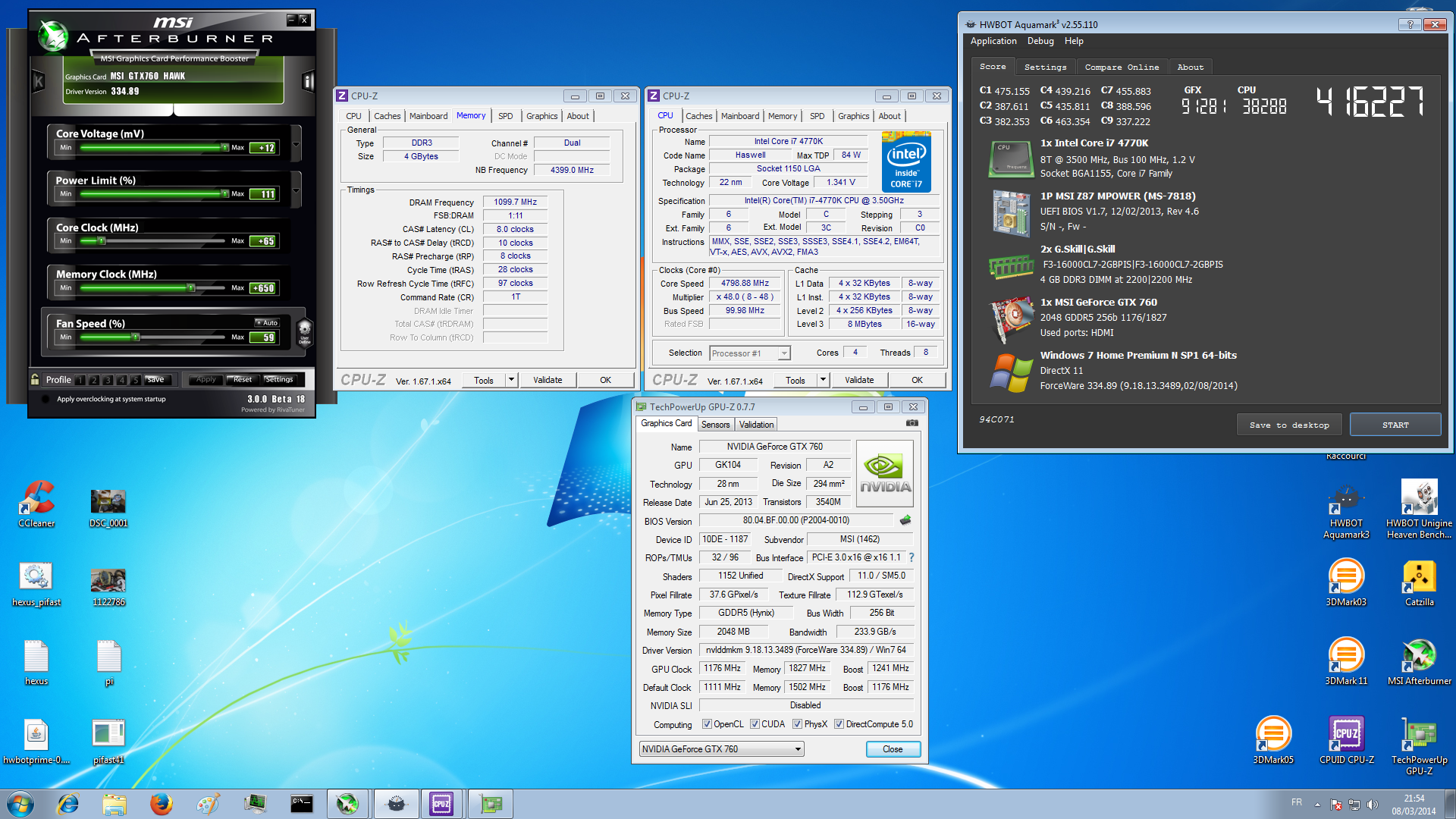Image resolution: width=1456 pixels, height=819 pixels.
Task: Expand the Core Voltage options arrow
Action: pos(296,144)
